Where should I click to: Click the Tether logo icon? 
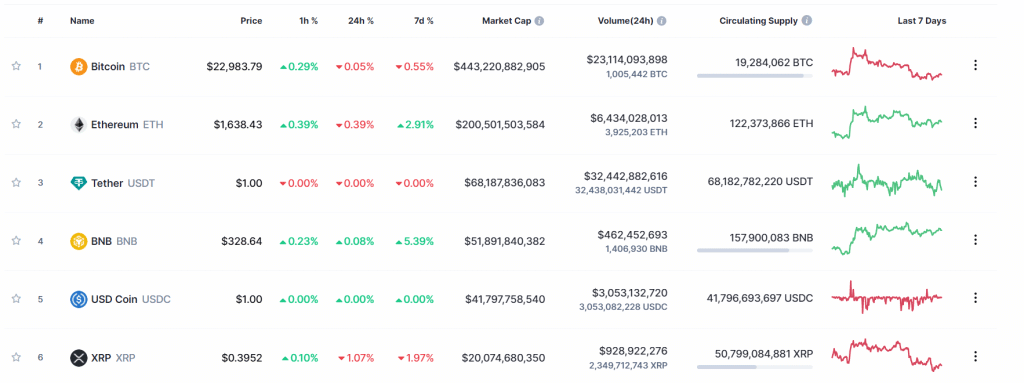click(78, 183)
